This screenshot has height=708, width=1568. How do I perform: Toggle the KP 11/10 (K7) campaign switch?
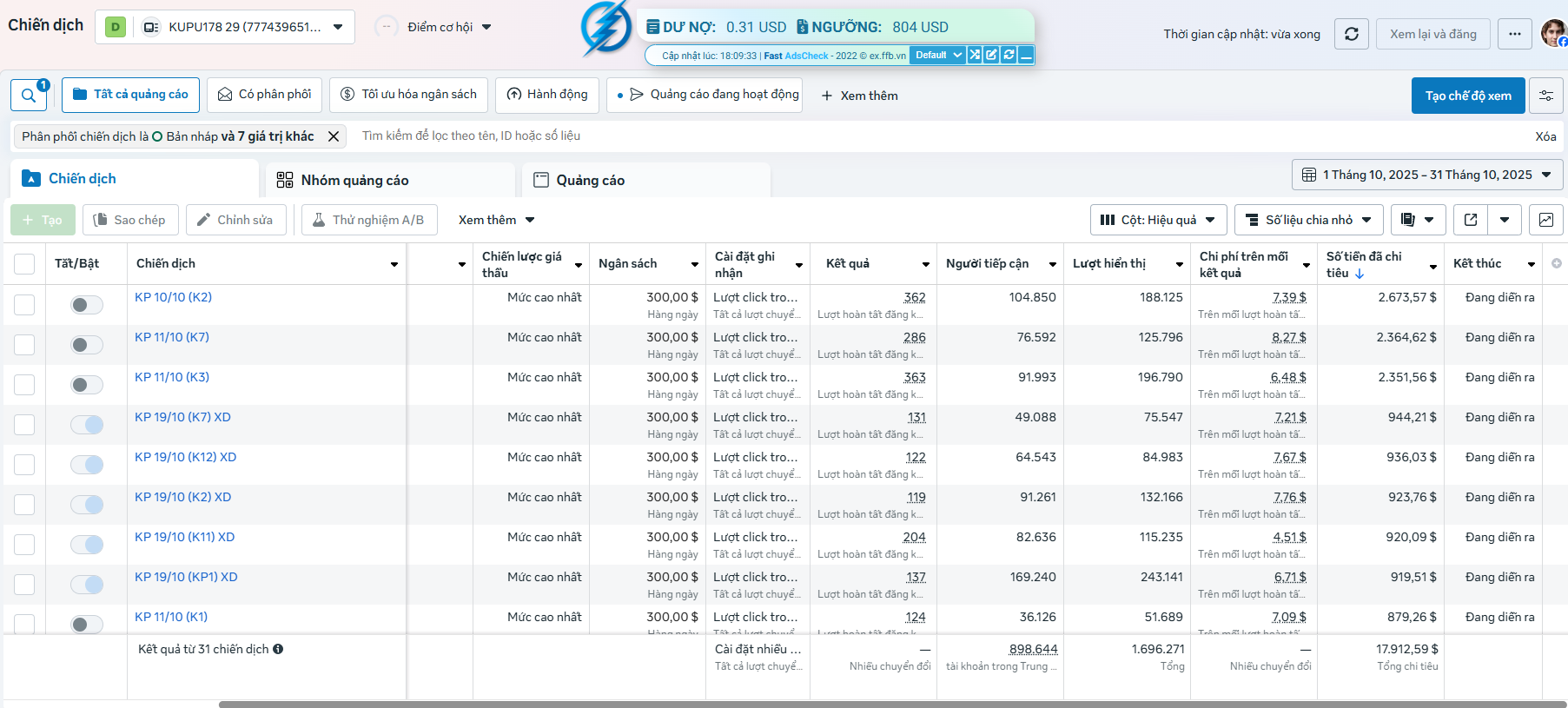tap(87, 345)
